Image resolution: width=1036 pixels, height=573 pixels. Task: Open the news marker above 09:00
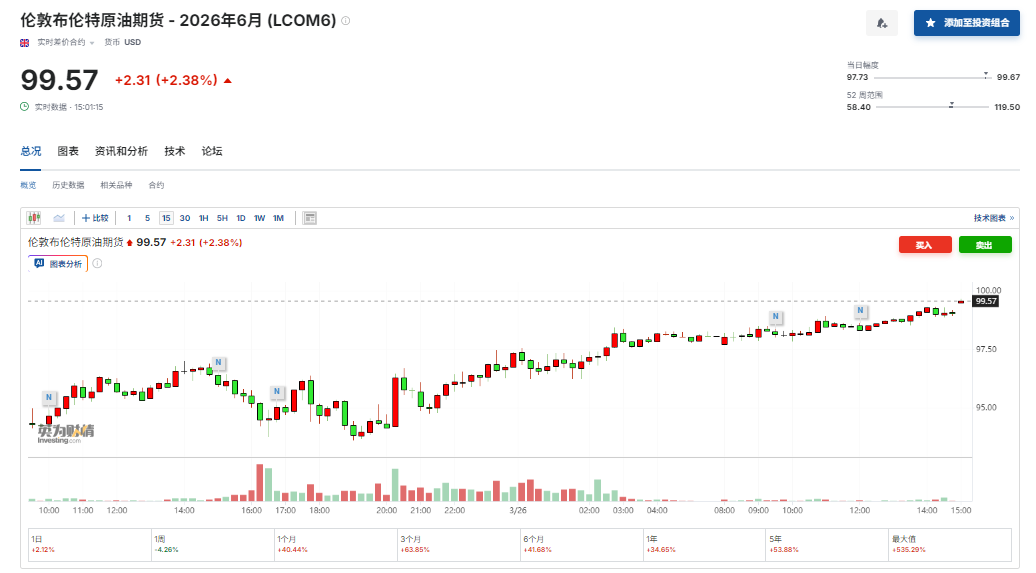point(775,317)
